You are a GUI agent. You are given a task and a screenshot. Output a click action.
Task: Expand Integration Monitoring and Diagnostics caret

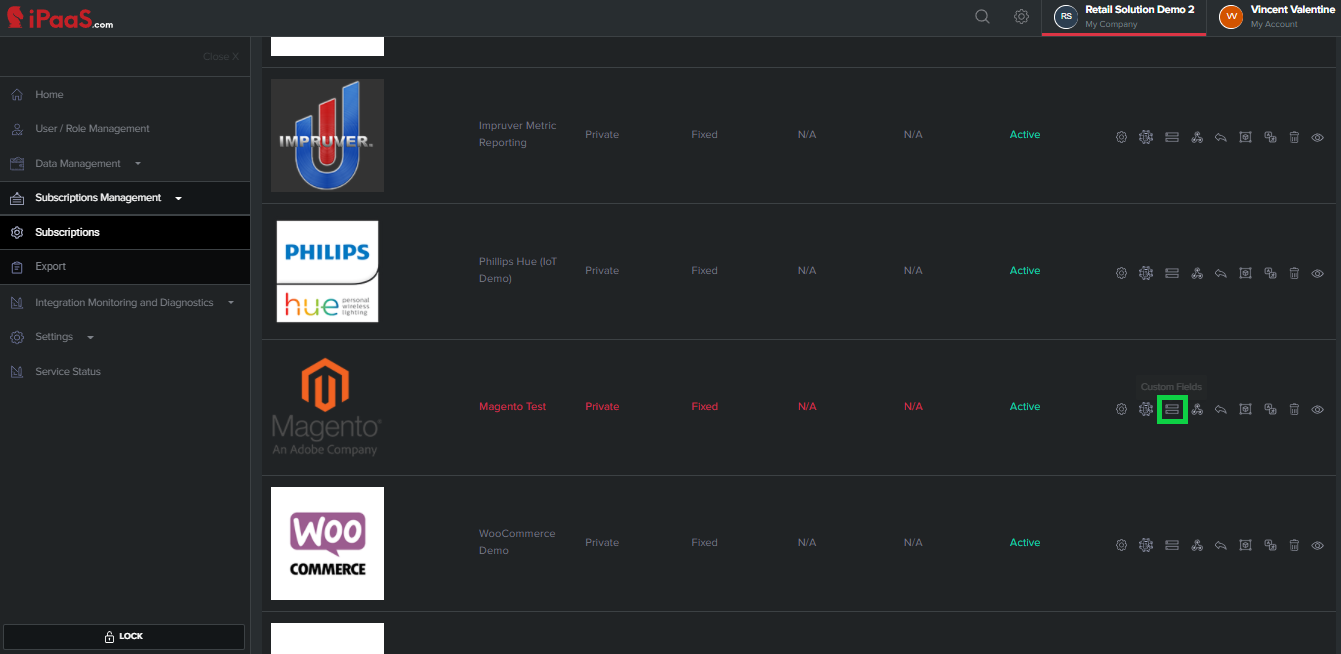(231, 303)
